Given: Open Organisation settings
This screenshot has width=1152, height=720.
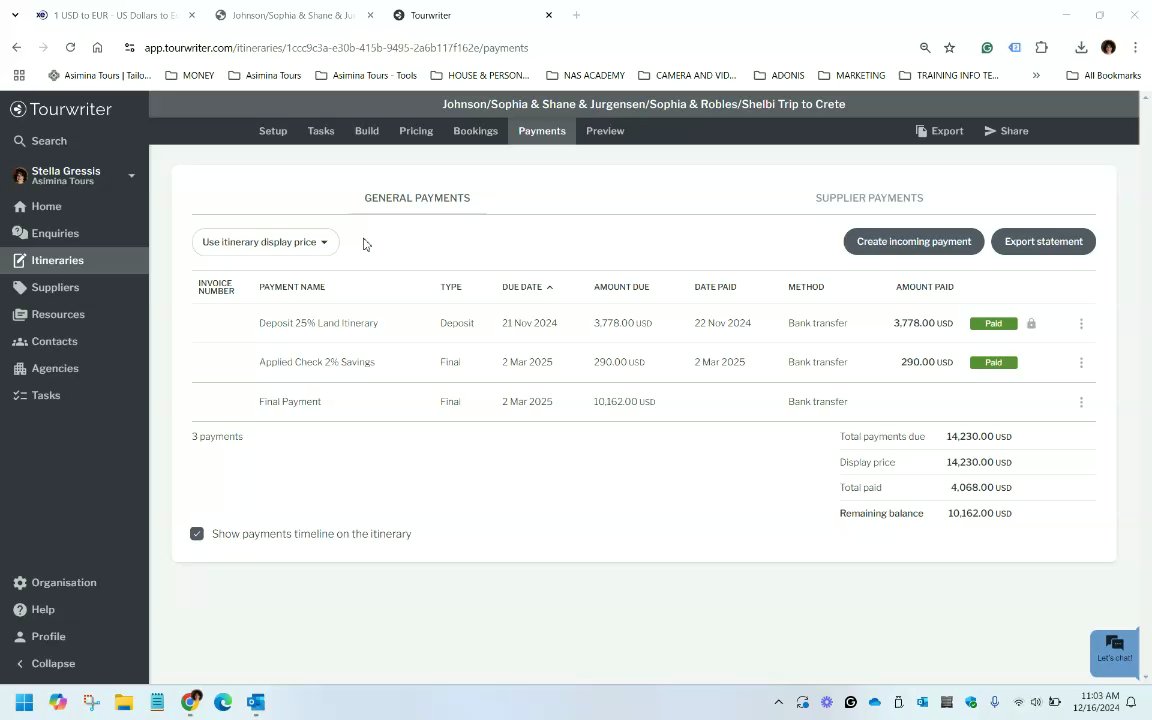Looking at the screenshot, I should (x=54, y=583).
